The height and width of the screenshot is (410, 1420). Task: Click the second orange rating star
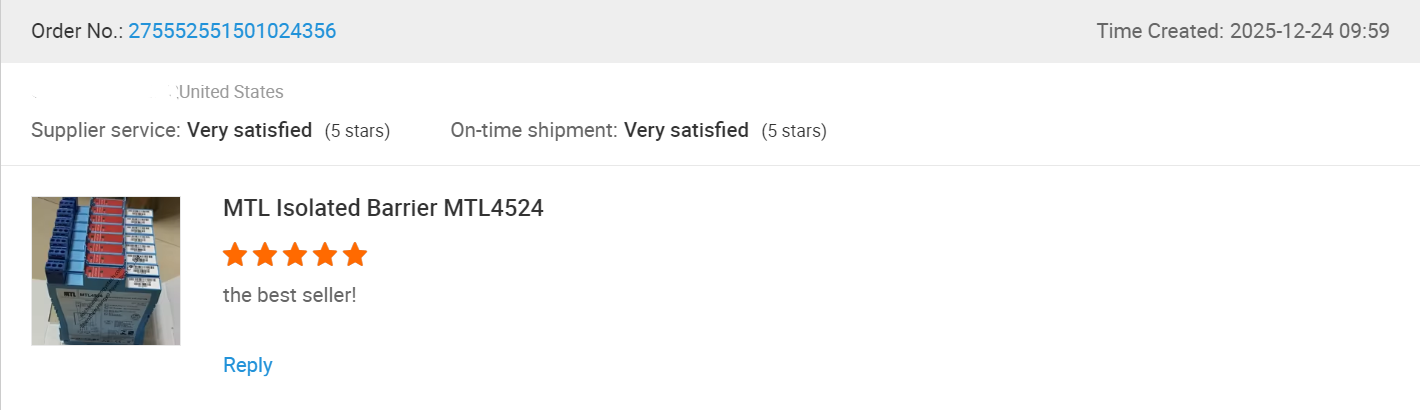(x=265, y=255)
